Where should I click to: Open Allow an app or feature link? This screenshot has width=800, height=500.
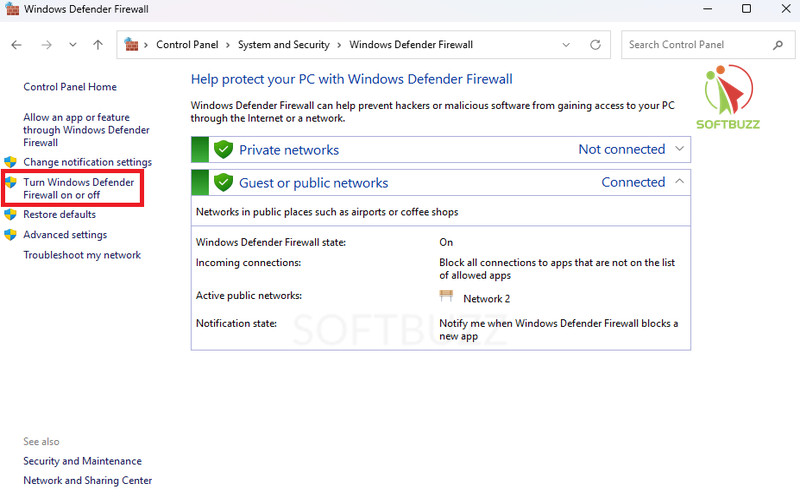click(86, 130)
